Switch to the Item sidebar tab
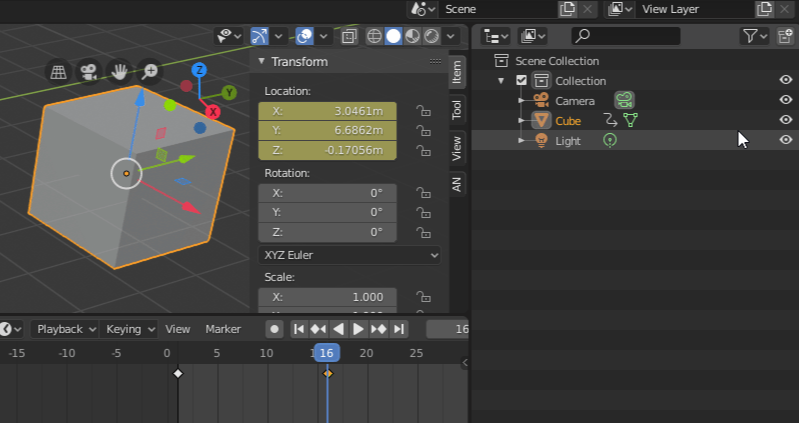799x423 pixels. coord(457,72)
